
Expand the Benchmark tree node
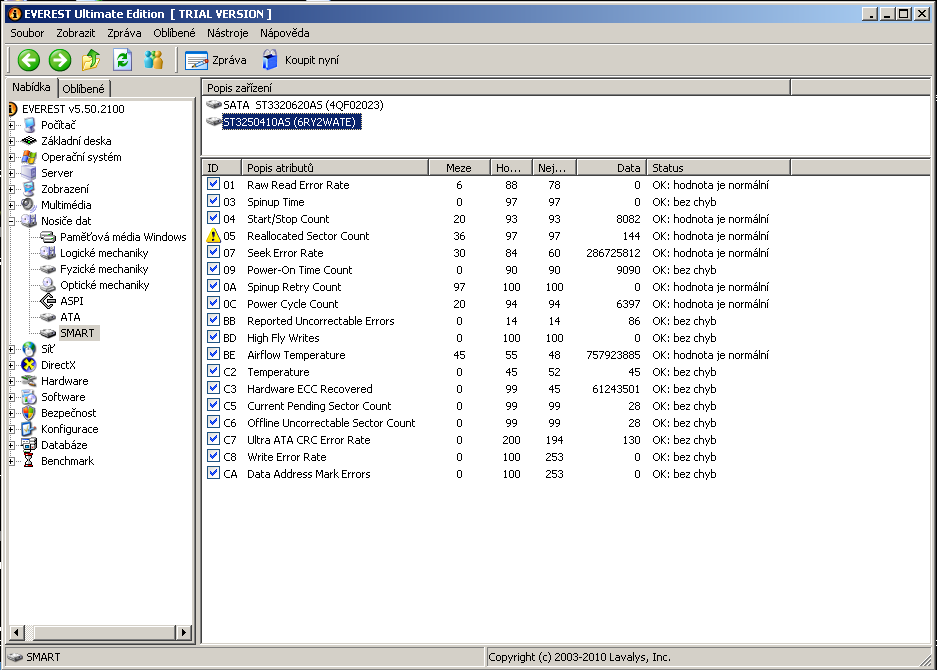(x=12, y=461)
